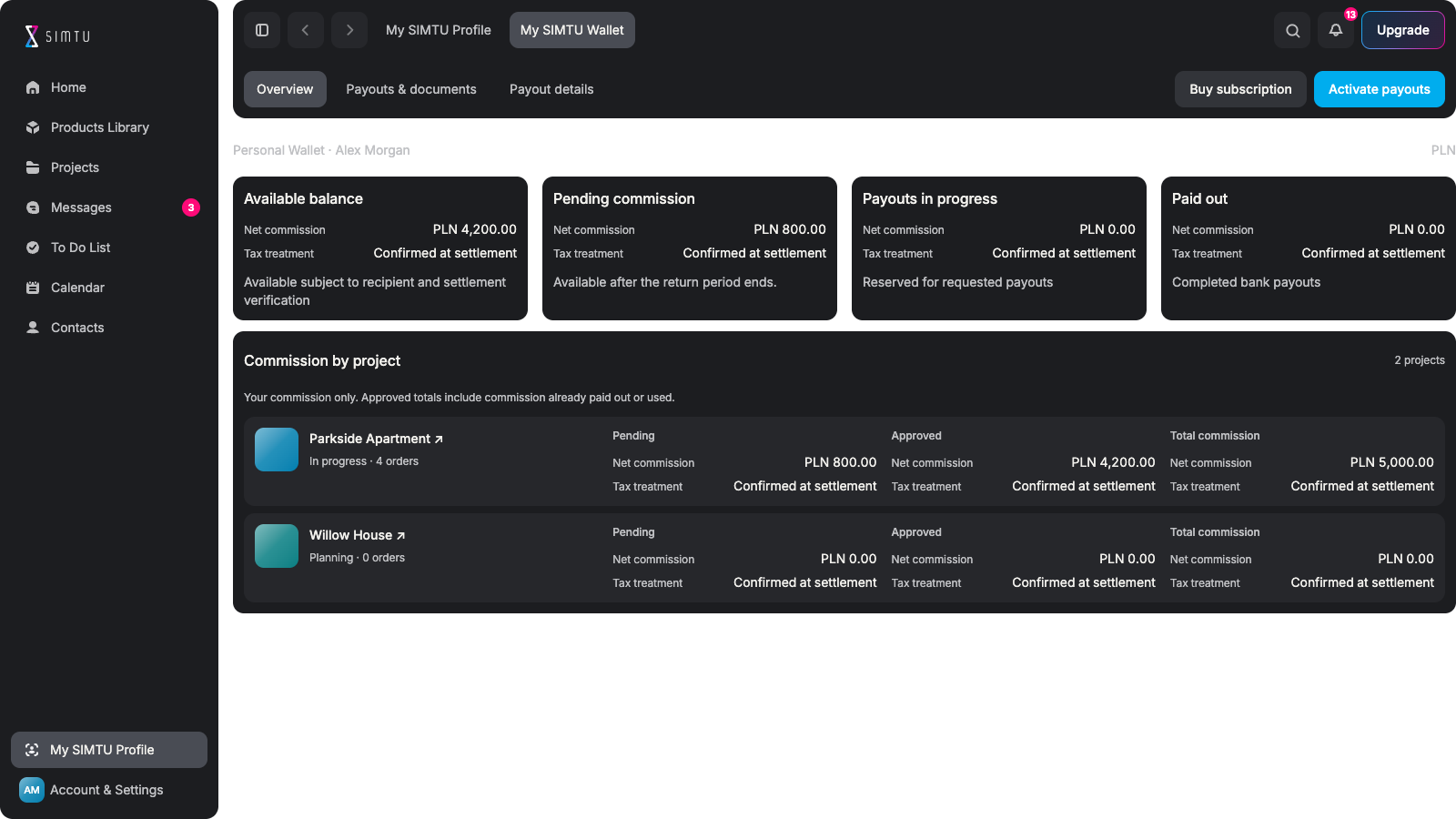Click 'Planning · 0 orders' status text

(357, 558)
